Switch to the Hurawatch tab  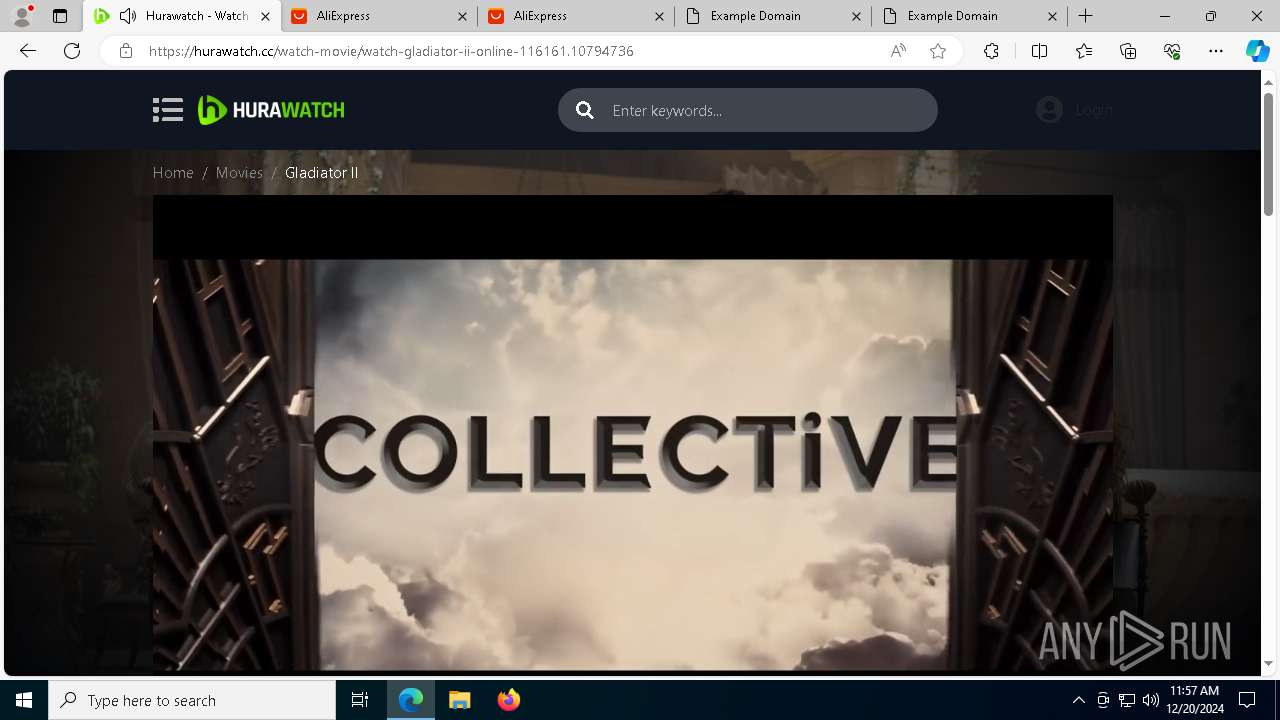[181, 16]
